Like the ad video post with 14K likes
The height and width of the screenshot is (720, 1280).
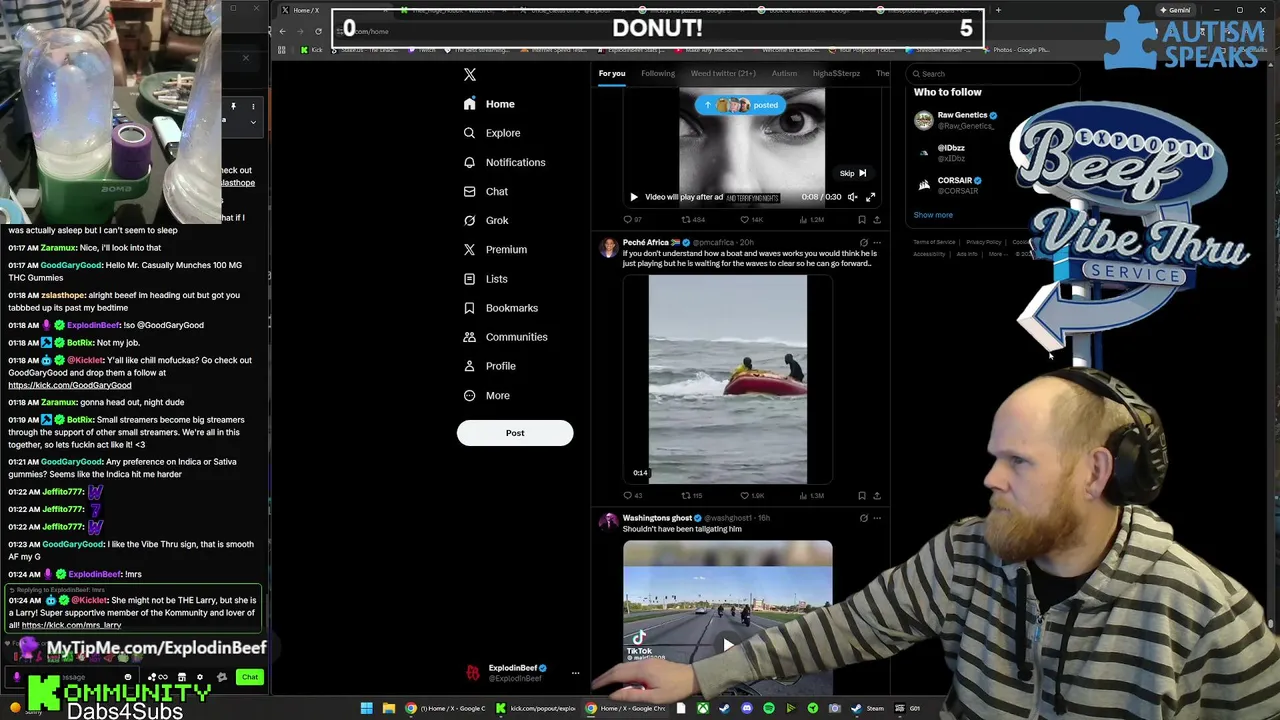(751, 219)
